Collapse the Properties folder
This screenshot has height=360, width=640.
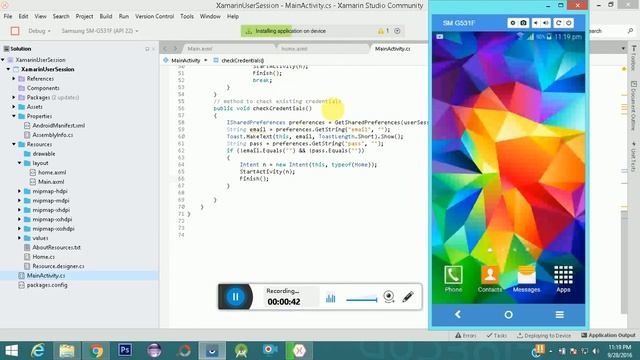point(14,116)
